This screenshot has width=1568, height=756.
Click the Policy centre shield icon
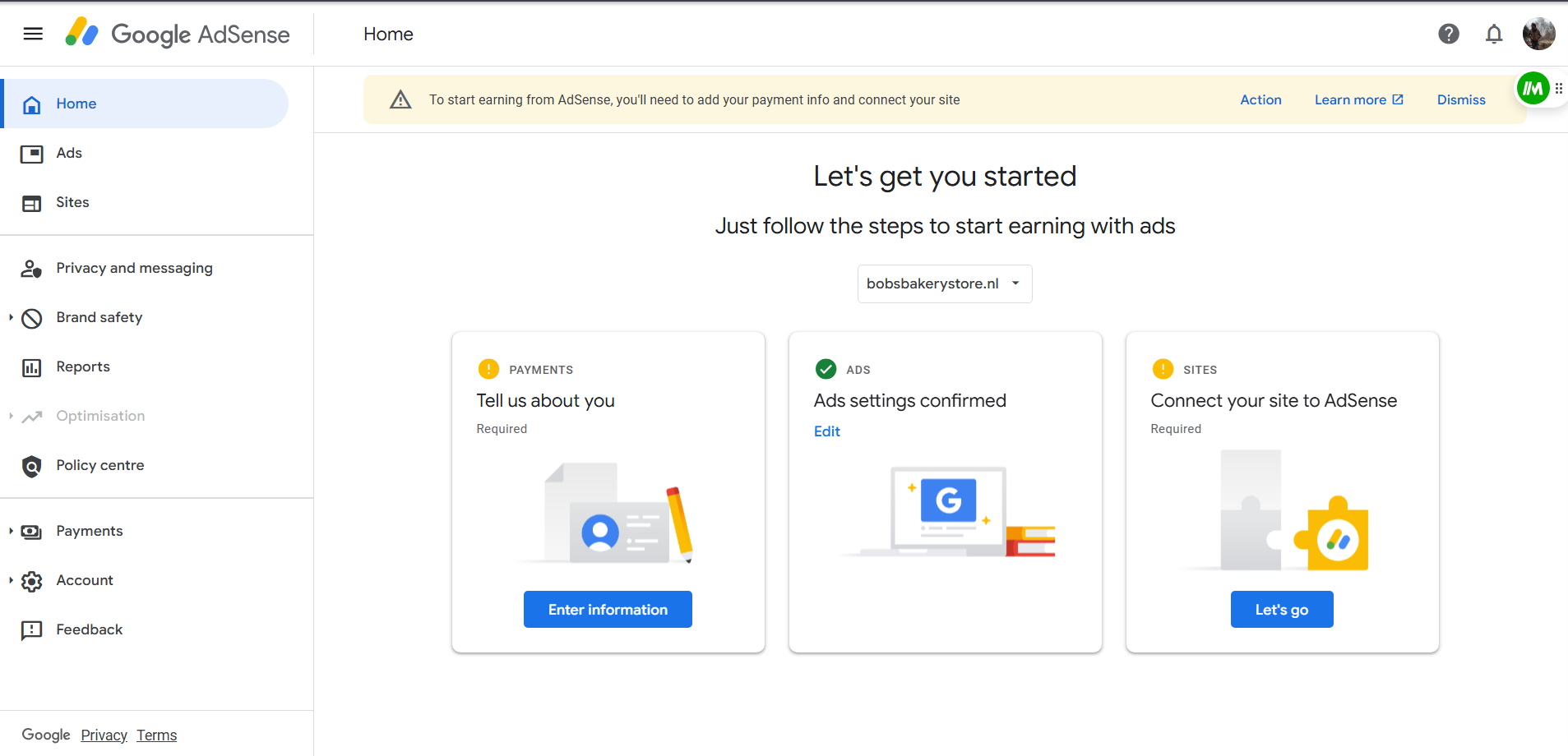click(31, 466)
